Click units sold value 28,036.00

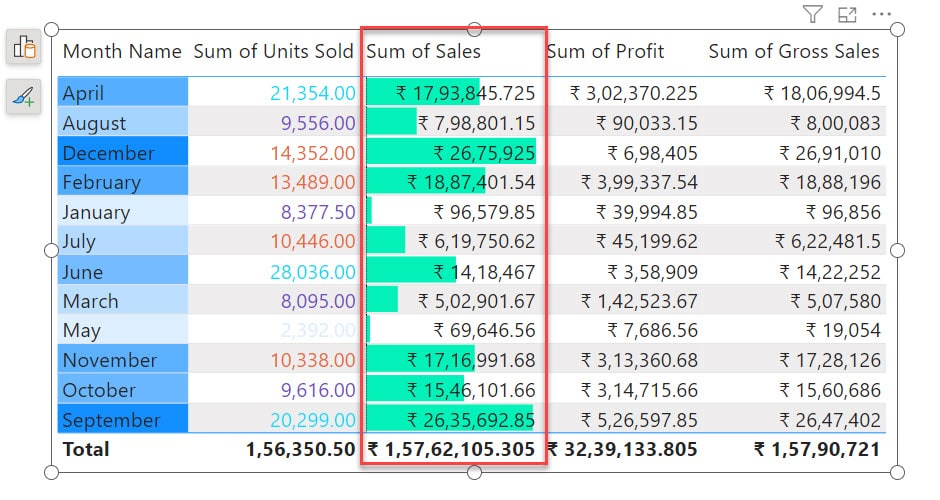pos(312,272)
